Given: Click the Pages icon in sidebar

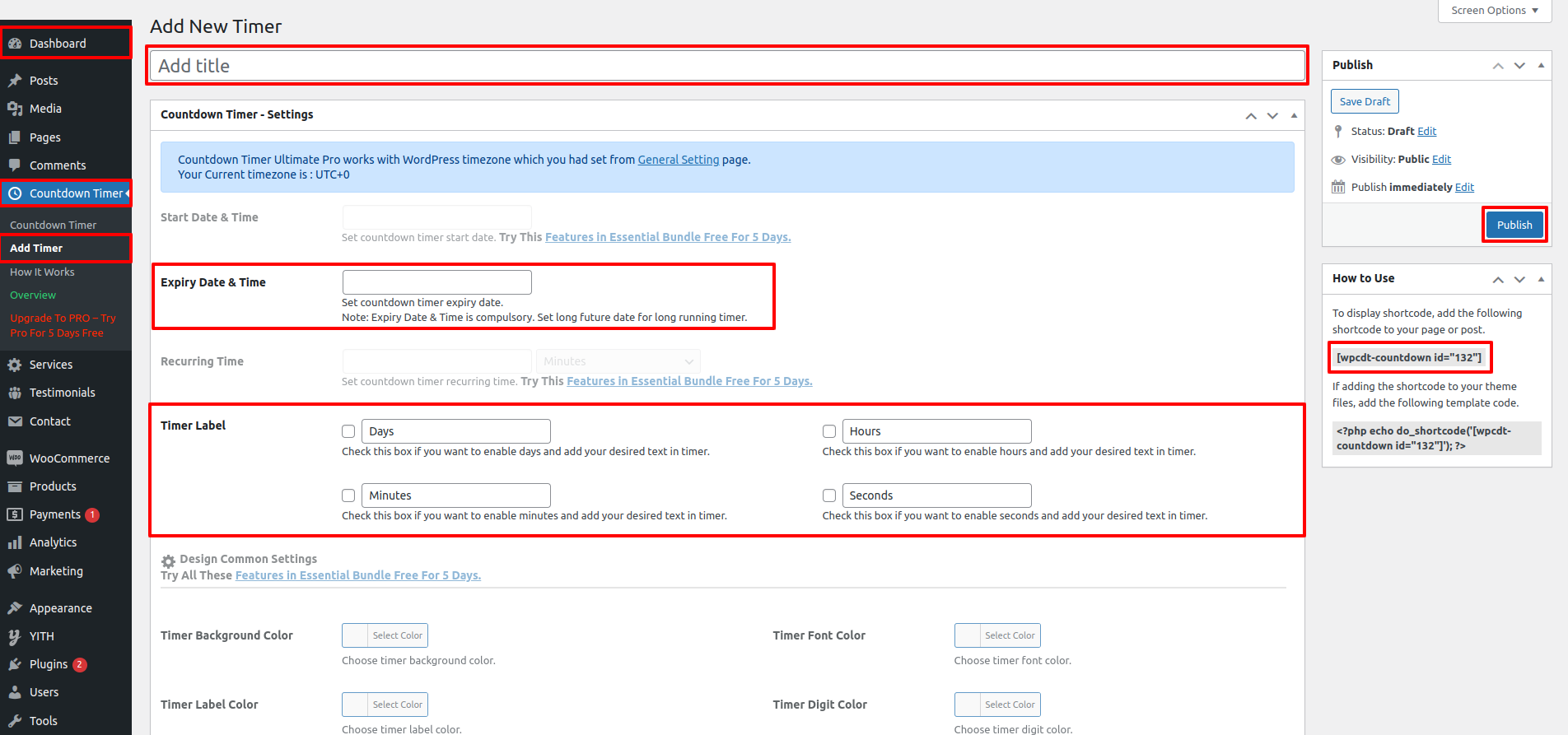Looking at the screenshot, I should pos(15,137).
